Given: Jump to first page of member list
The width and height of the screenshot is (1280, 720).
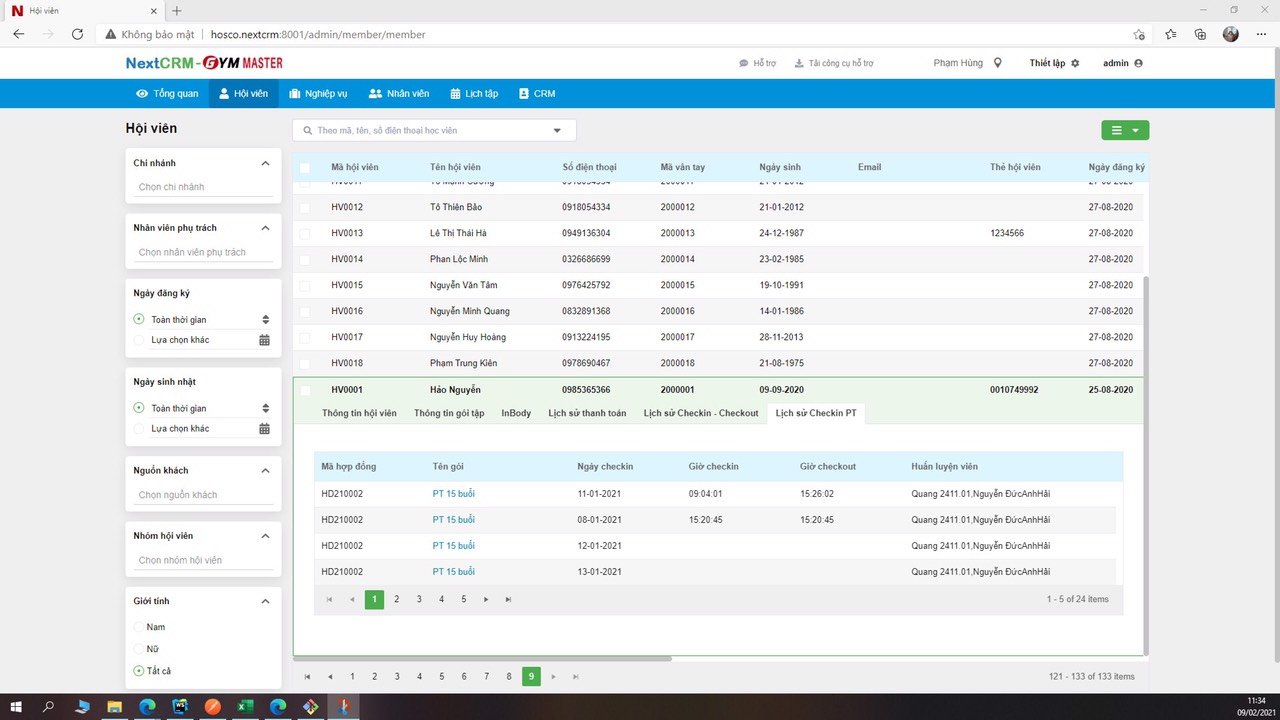Looking at the screenshot, I should pyautogui.click(x=307, y=677).
